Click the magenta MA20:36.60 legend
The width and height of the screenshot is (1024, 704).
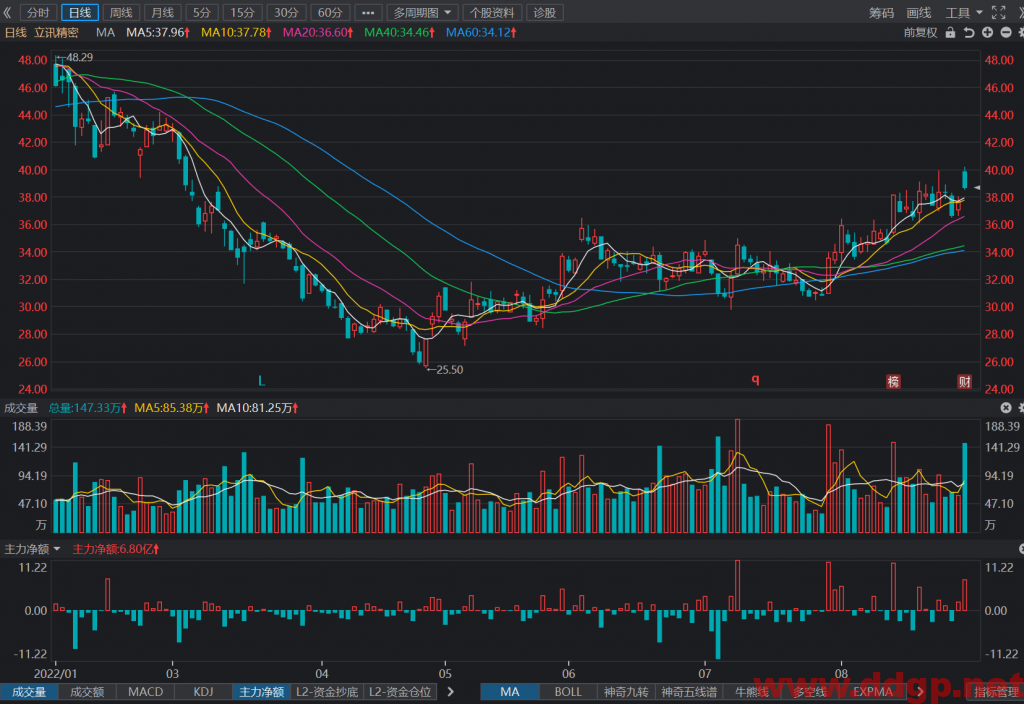pos(317,33)
